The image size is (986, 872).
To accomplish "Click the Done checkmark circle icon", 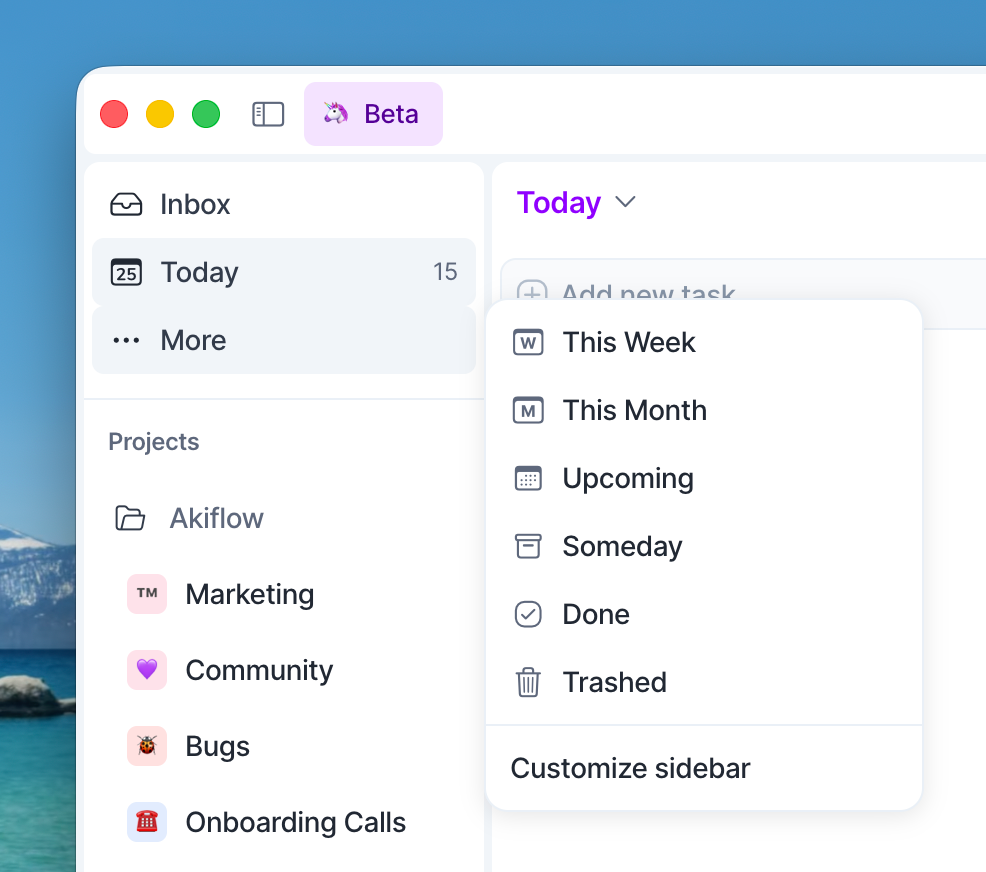I will point(528,614).
